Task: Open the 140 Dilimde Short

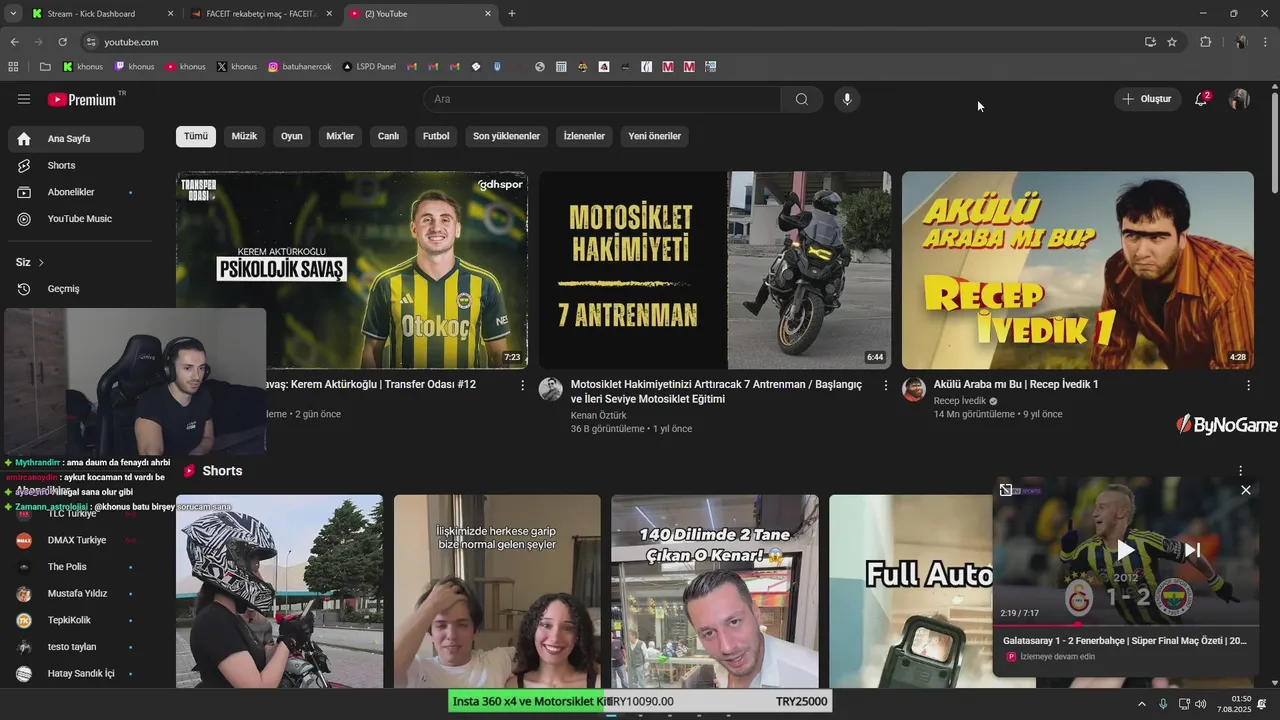Action: pyautogui.click(x=715, y=591)
